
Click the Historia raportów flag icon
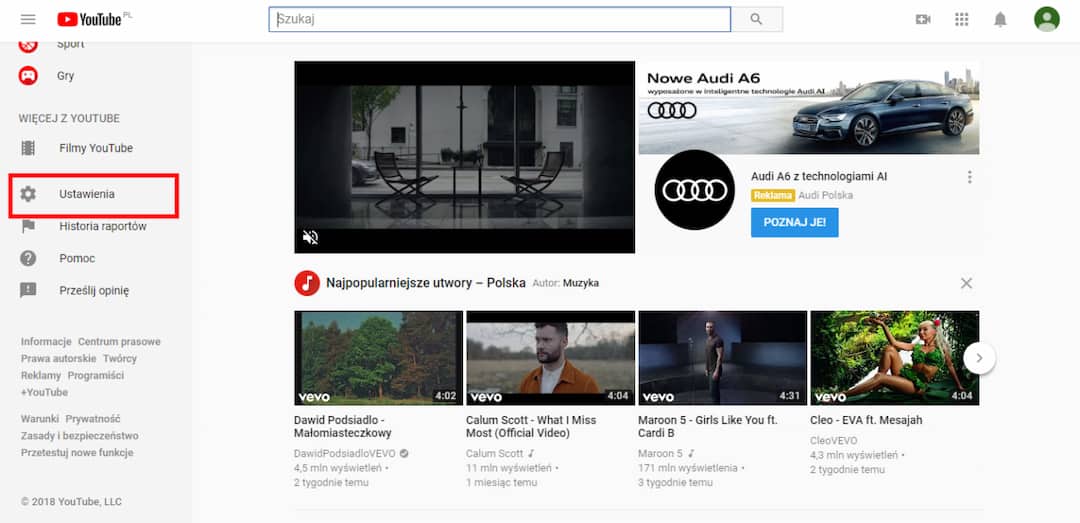pos(28,226)
